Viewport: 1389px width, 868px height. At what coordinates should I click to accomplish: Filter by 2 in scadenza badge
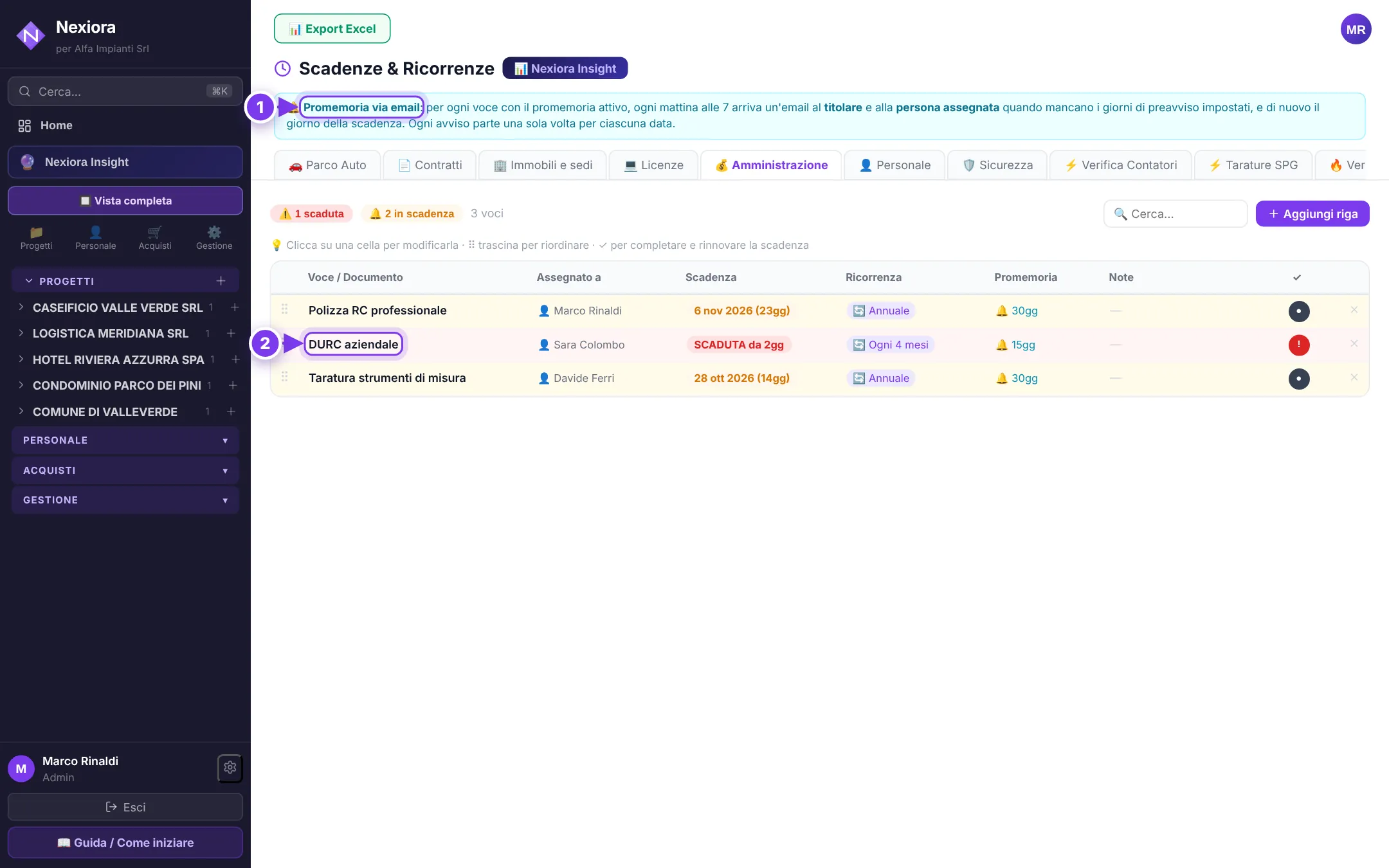[412, 214]
